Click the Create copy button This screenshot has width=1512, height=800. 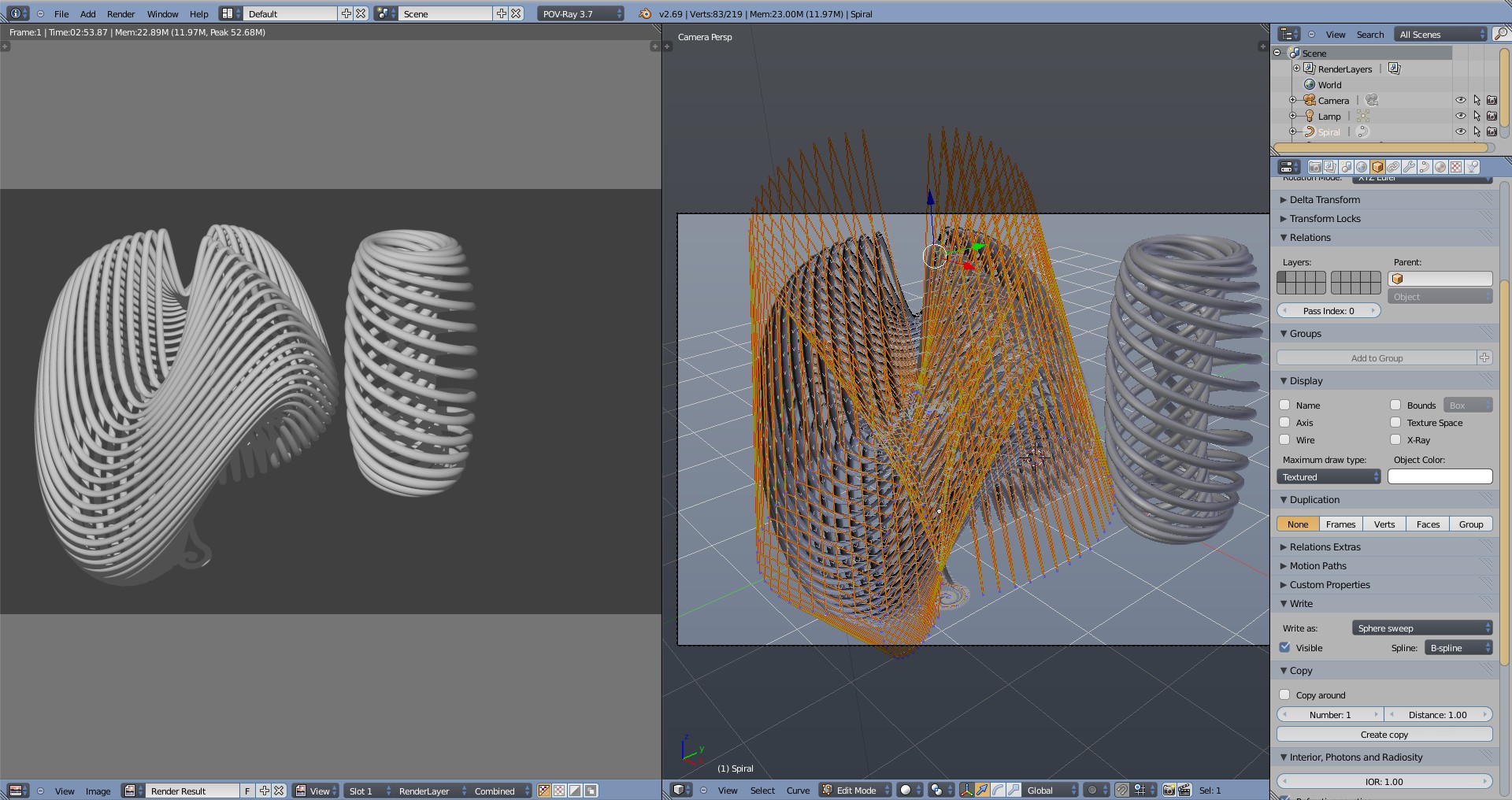[1384, 734]
